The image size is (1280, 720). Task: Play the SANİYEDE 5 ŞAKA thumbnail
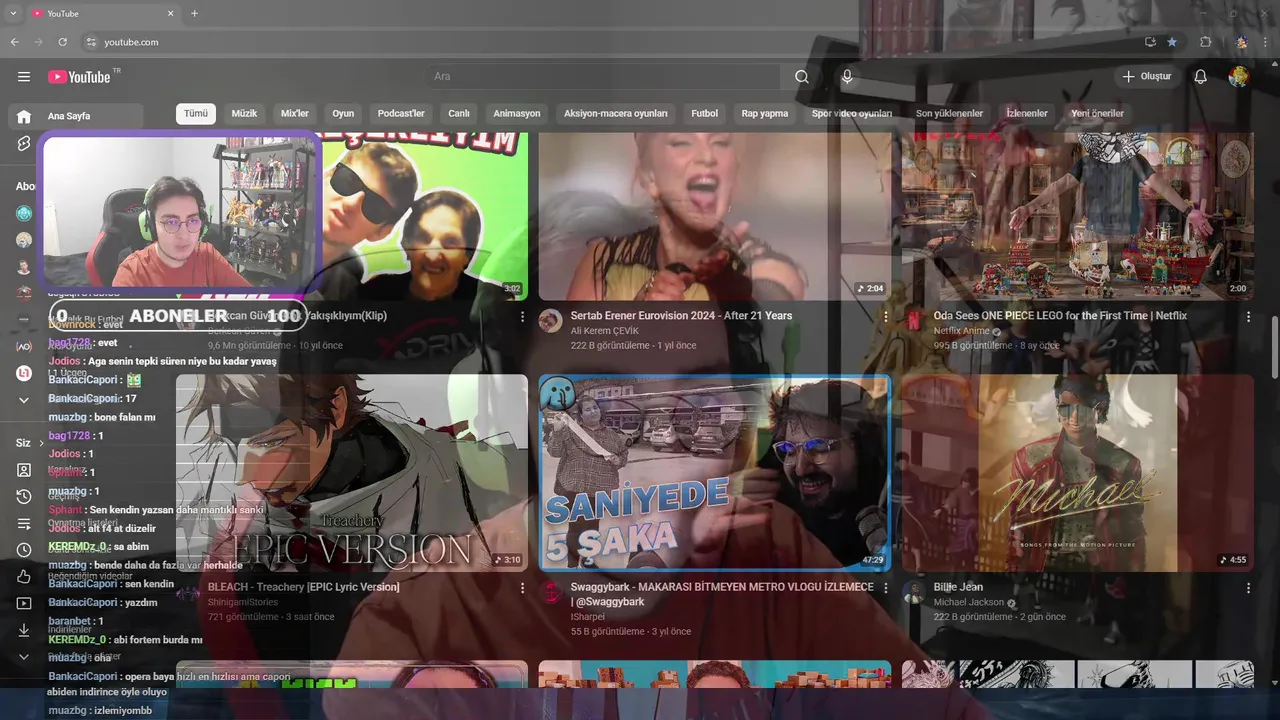(715, 473)
